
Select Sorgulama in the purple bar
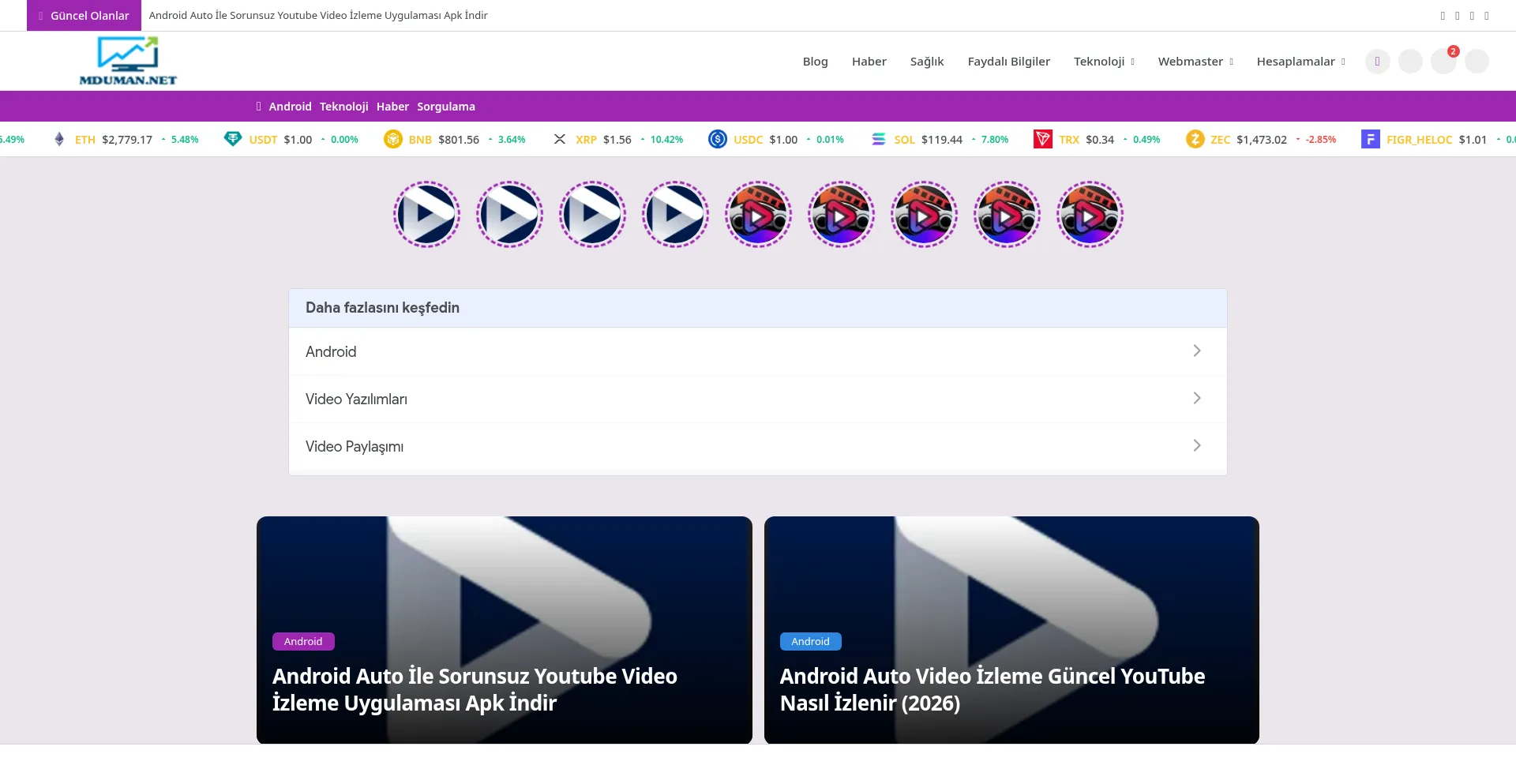click(x=446, y=107)
